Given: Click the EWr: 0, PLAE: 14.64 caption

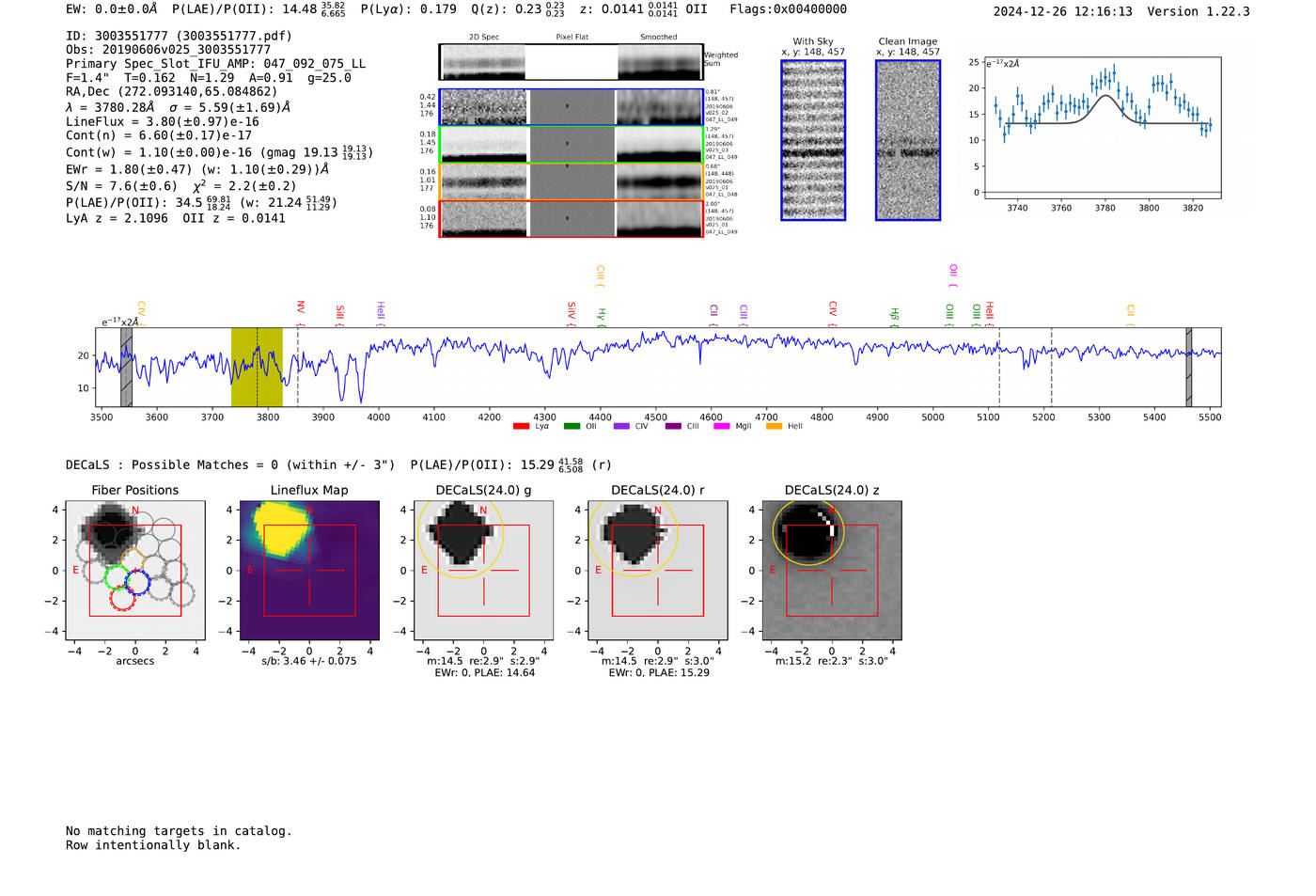Looking at the screenshot, I should tap(485, 672).
